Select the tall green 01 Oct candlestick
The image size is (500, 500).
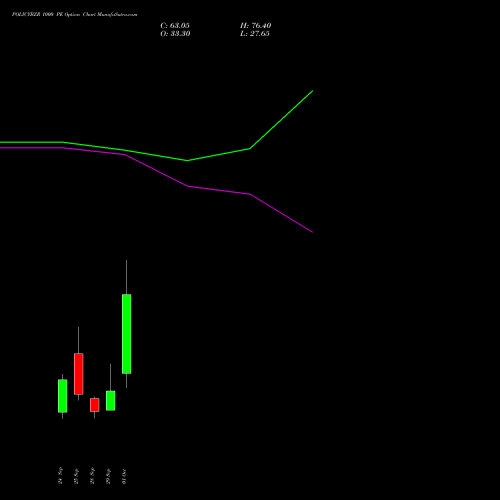pos(126,334)
